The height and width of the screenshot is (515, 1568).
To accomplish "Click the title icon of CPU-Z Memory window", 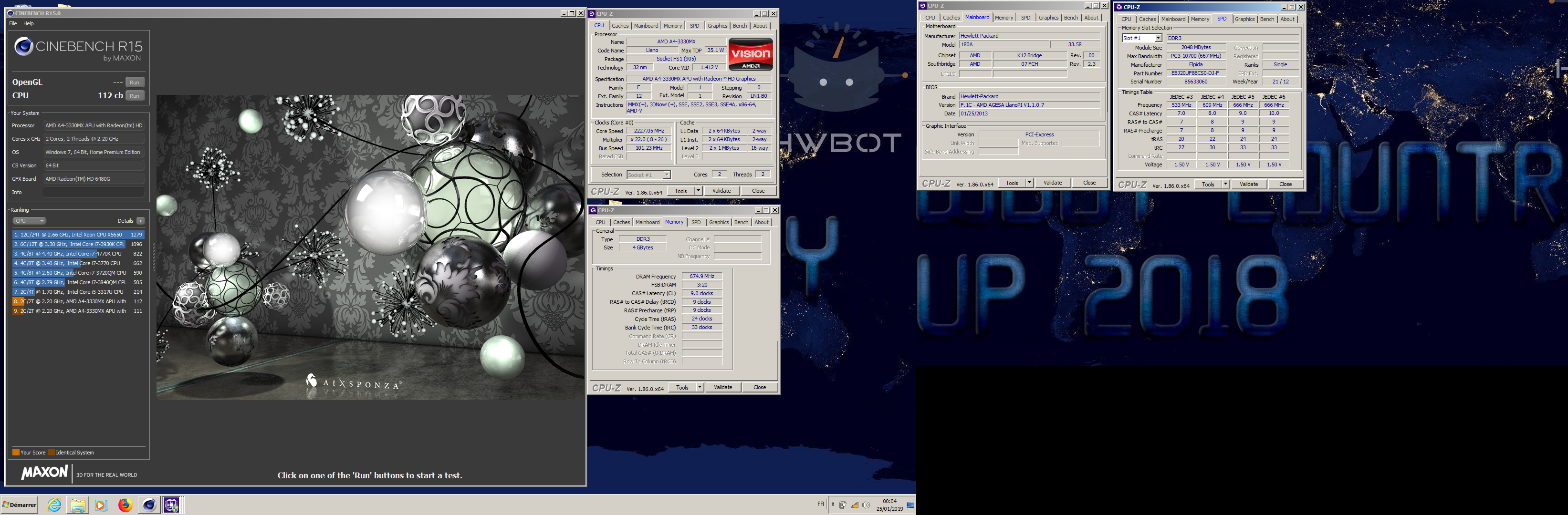I will coord(593,210).
